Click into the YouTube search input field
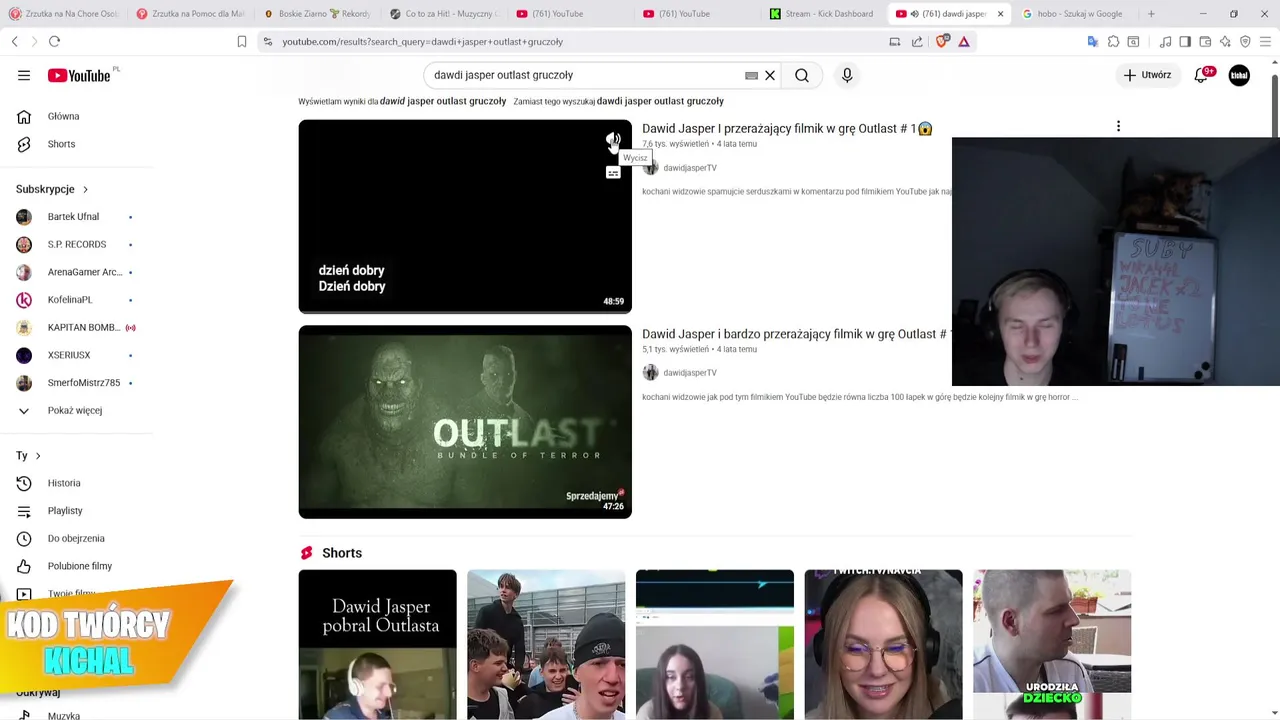The width and height of the screenshot is (1280, 720). click(x=585, y=75)
